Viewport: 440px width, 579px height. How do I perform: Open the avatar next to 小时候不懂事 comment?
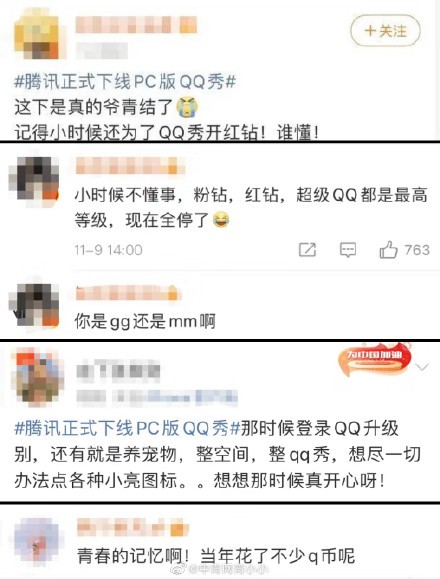(x=34, y=178)
